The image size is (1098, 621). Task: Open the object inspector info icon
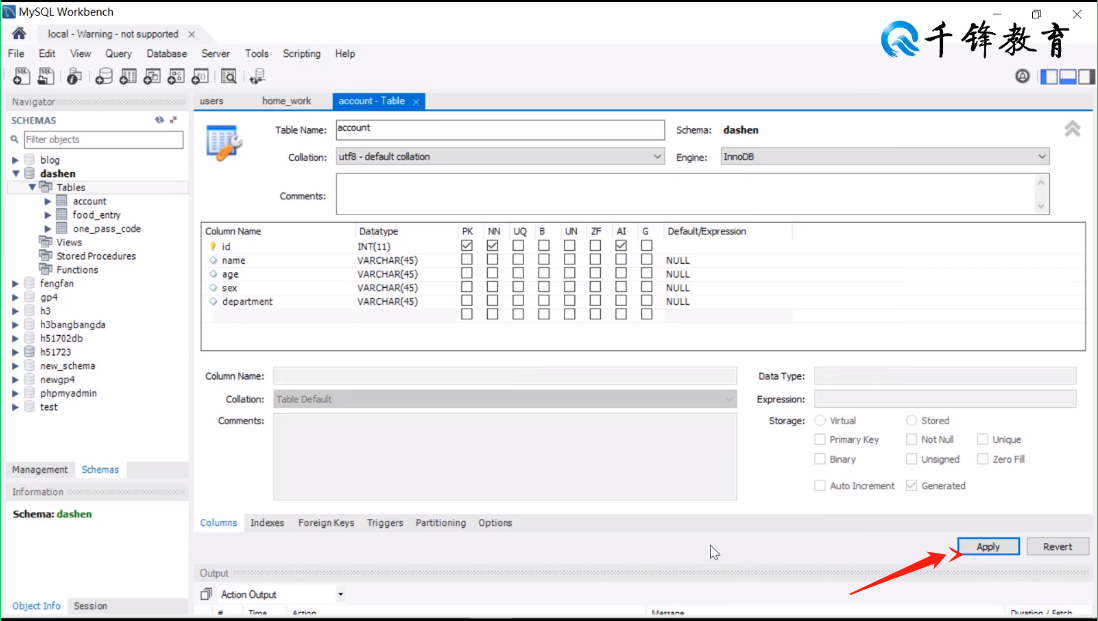[x=74, y=76]
